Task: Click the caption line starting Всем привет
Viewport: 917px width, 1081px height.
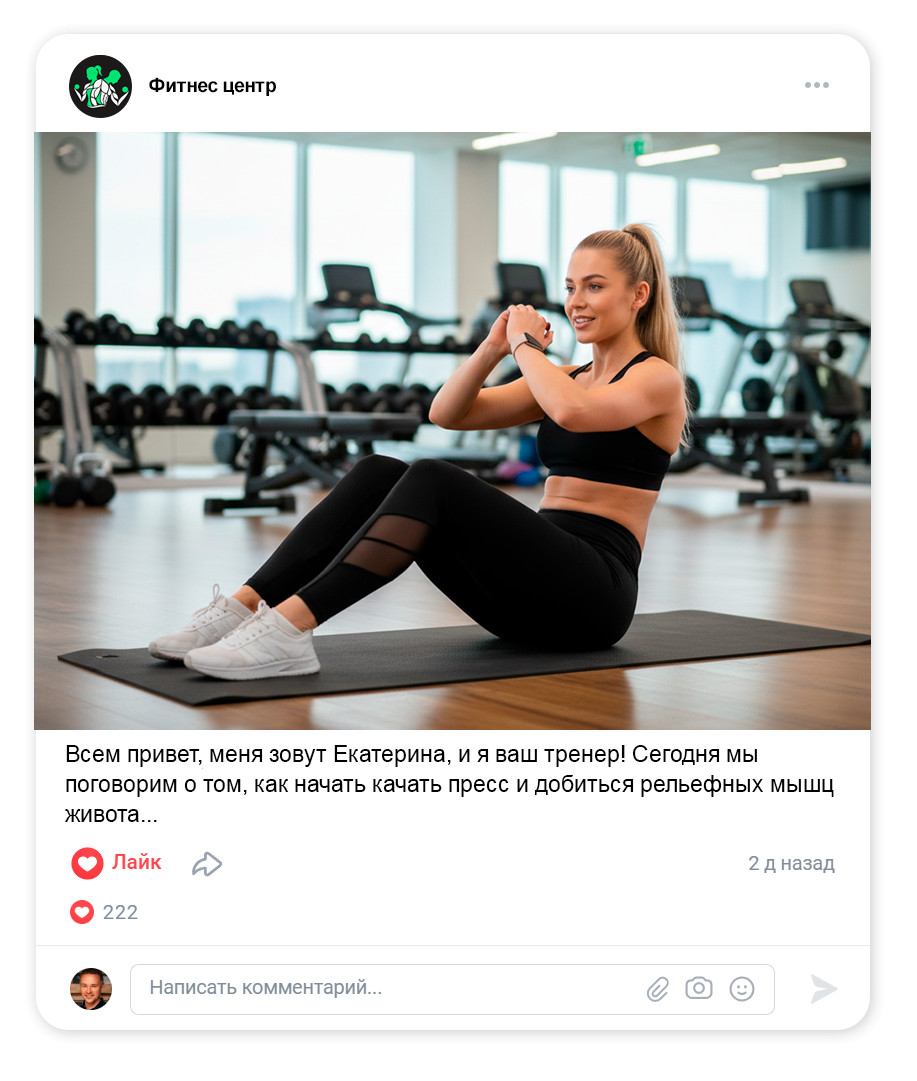Action: 412,754
